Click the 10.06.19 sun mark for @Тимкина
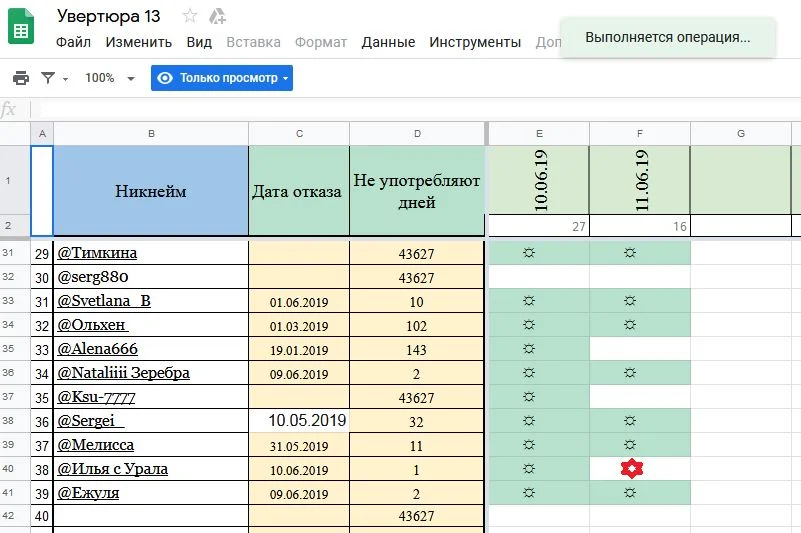The height and width of the screenshot is (533, 801). click(529, 252)
